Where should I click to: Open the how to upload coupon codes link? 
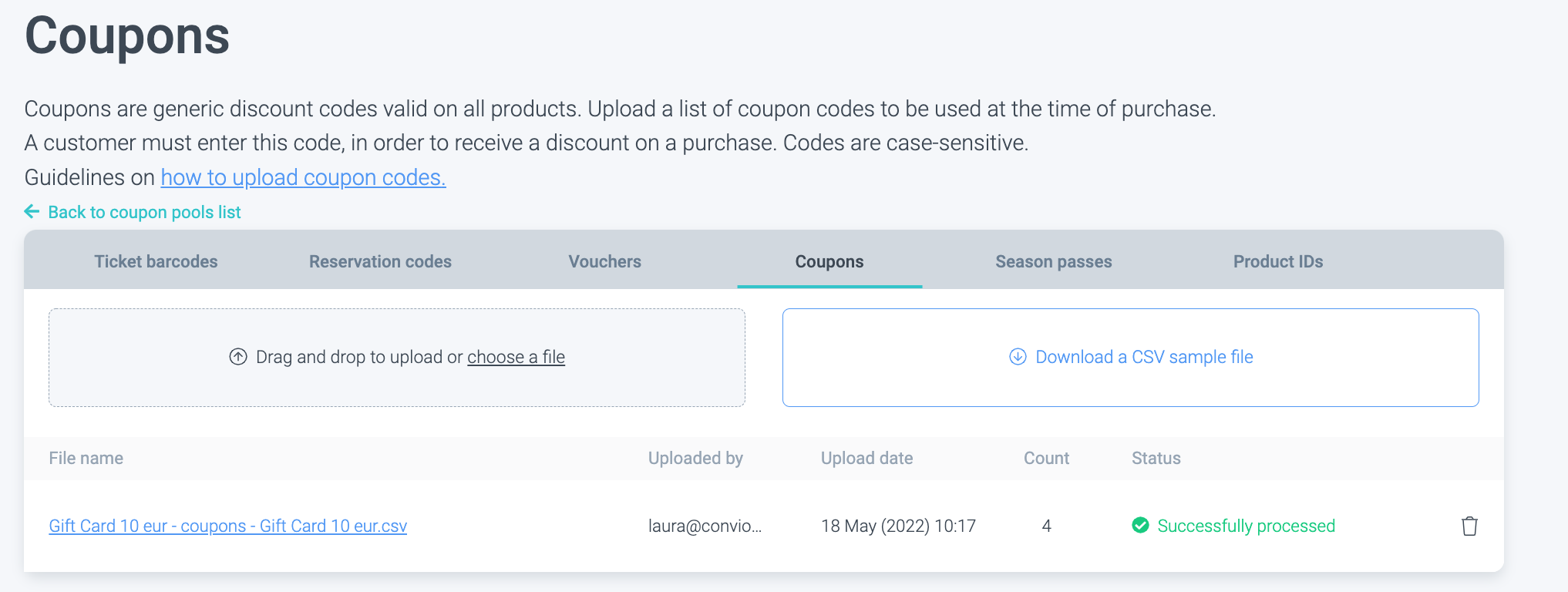pyautogui.click(x=303, y=177)
